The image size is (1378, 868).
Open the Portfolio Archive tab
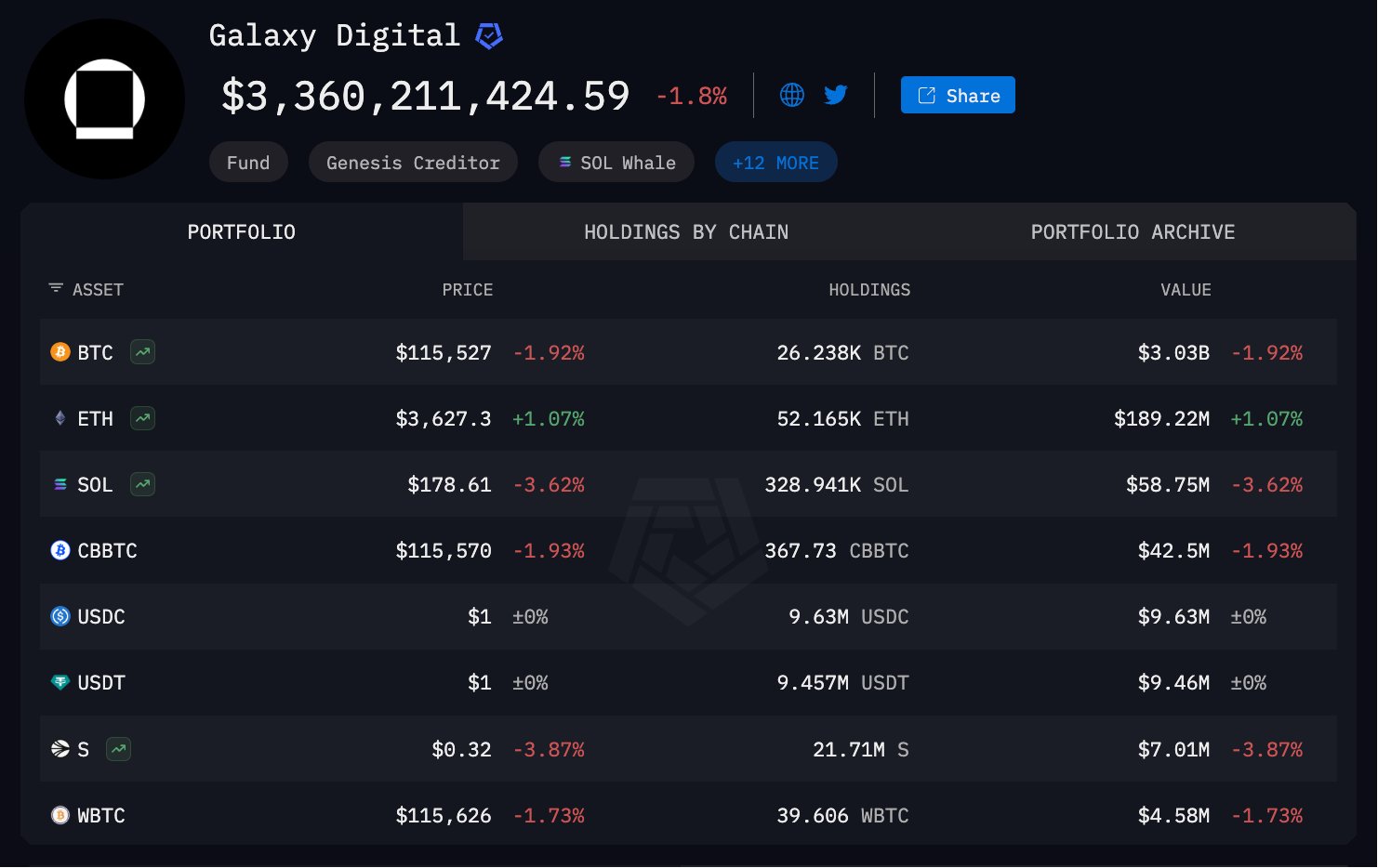(1132, 232)
